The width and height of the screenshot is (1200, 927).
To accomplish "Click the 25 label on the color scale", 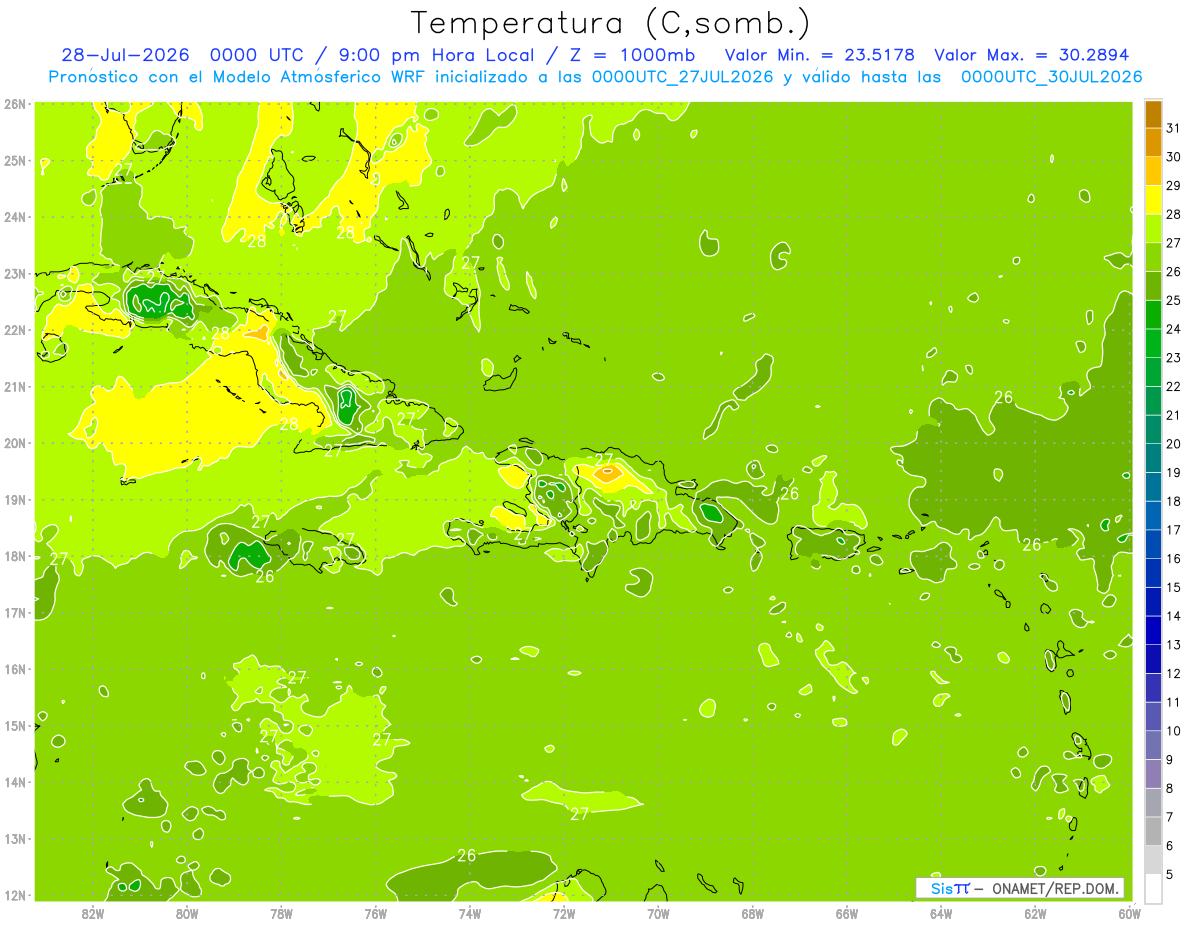I will click(1173, 300).
